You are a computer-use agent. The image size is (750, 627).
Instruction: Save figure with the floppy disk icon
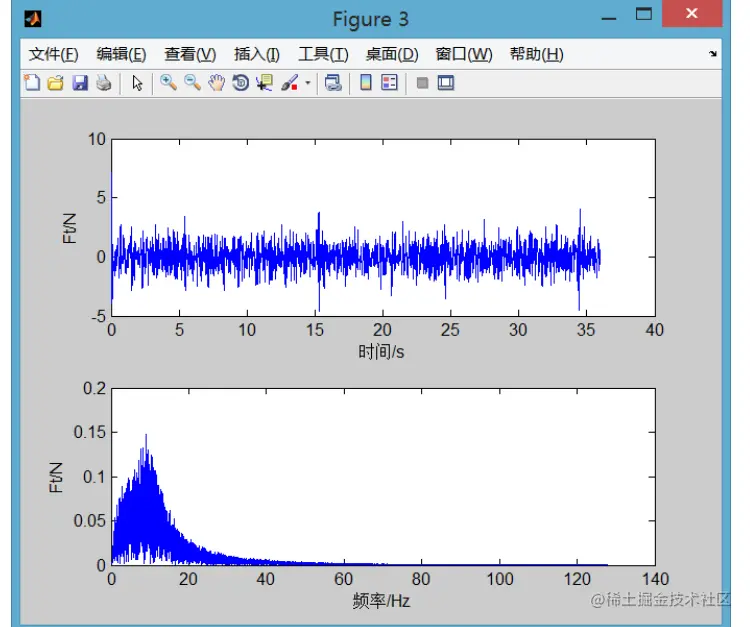click(x=80, y=83)
